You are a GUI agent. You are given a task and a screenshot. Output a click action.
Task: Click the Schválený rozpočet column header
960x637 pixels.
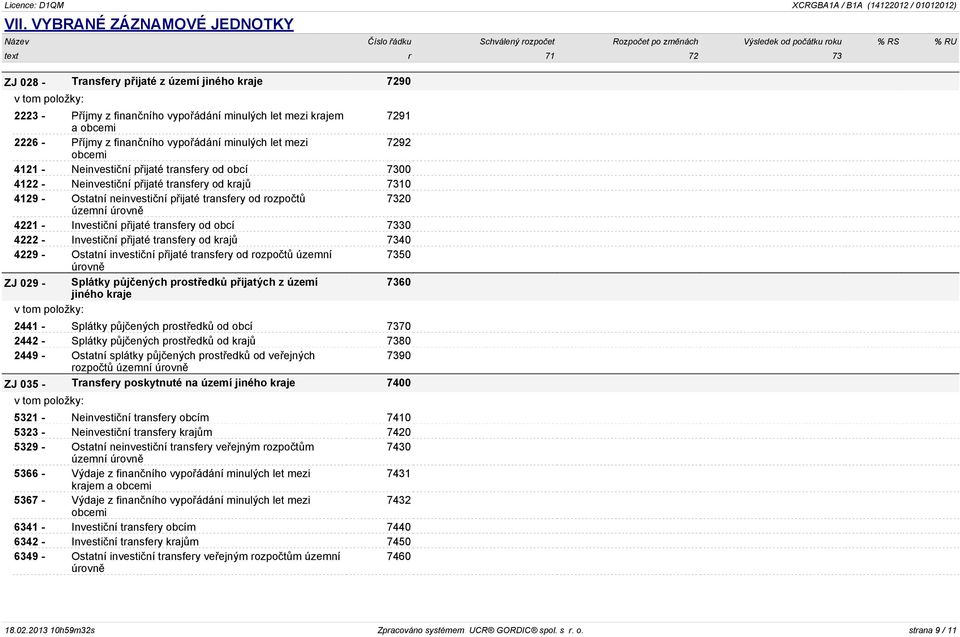pyautogui.click(x=517, y=42)
